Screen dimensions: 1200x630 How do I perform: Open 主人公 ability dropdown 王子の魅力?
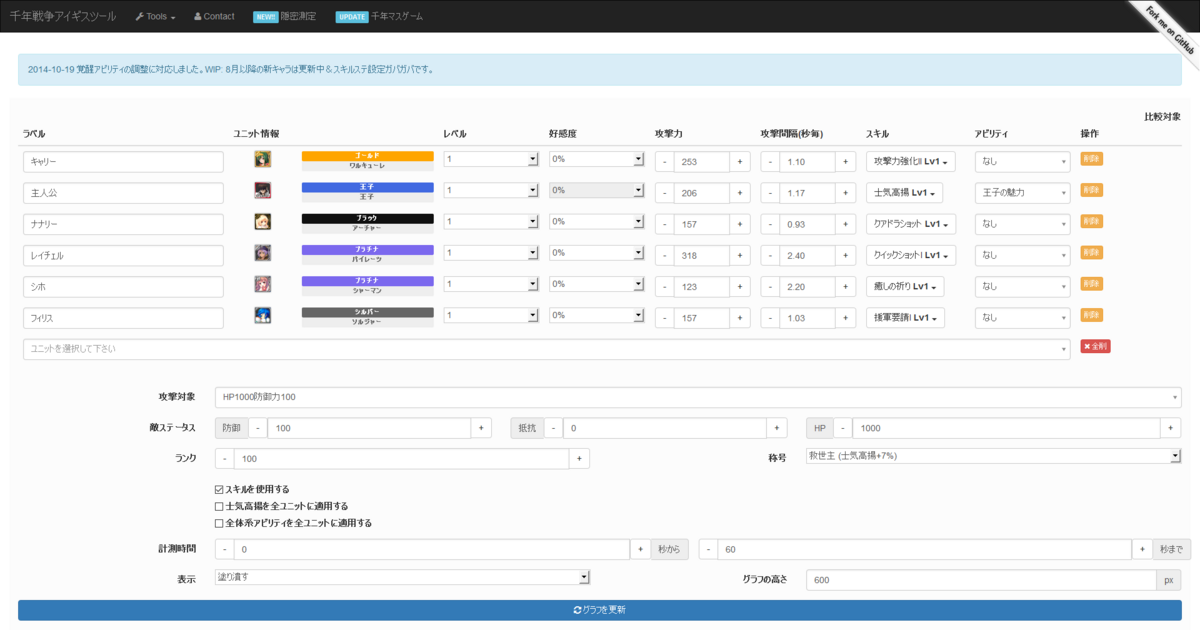click(x=1023, y=192)
